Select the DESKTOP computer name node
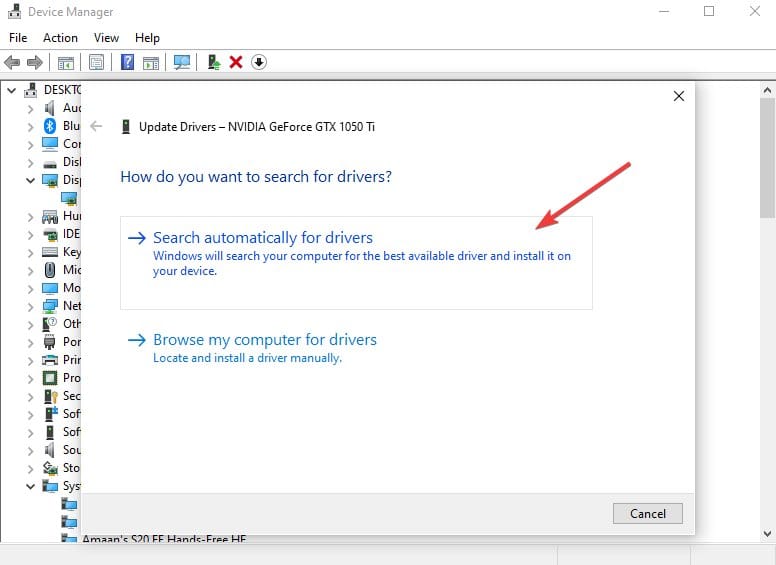 [x=62, y=90]
